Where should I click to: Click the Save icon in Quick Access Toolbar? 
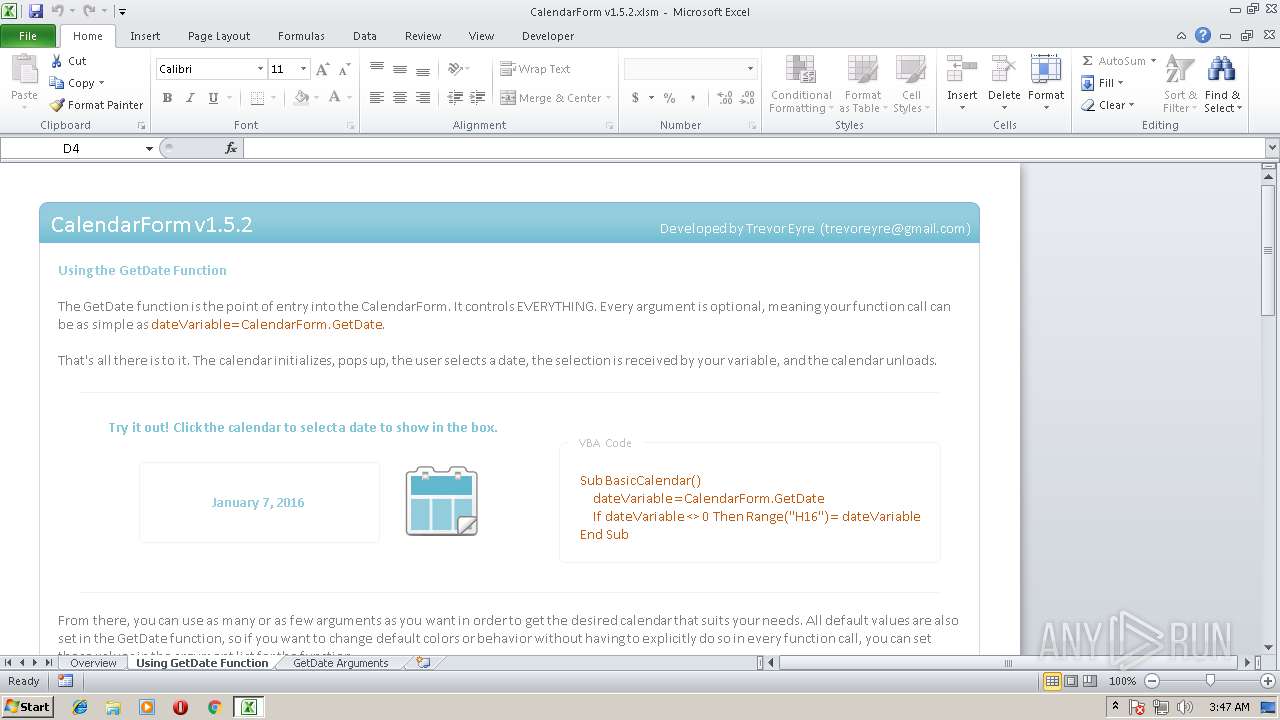(36, 11)
